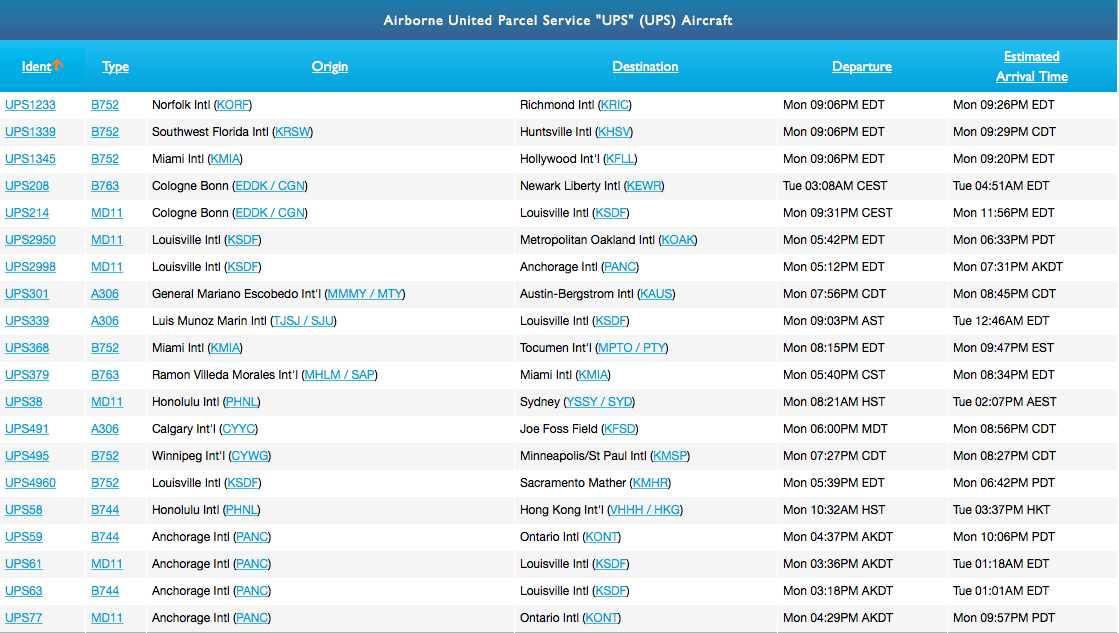This screenshot has height=633, width=1119.
Task: Open flight UPS491
Action: [x=27, y=430]
